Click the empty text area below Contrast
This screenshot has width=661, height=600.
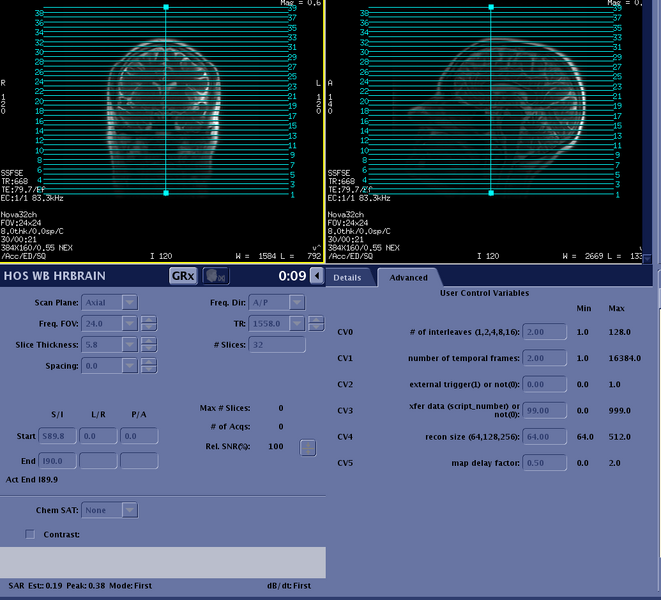[x=163, y=562]
